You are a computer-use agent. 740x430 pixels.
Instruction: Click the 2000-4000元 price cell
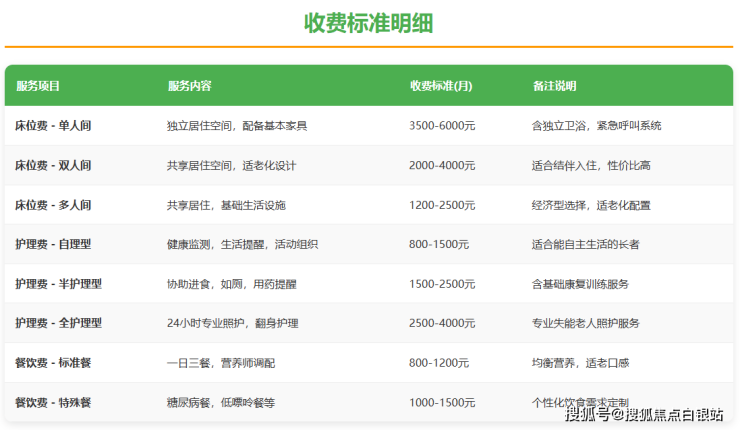[x=442, y=165]
